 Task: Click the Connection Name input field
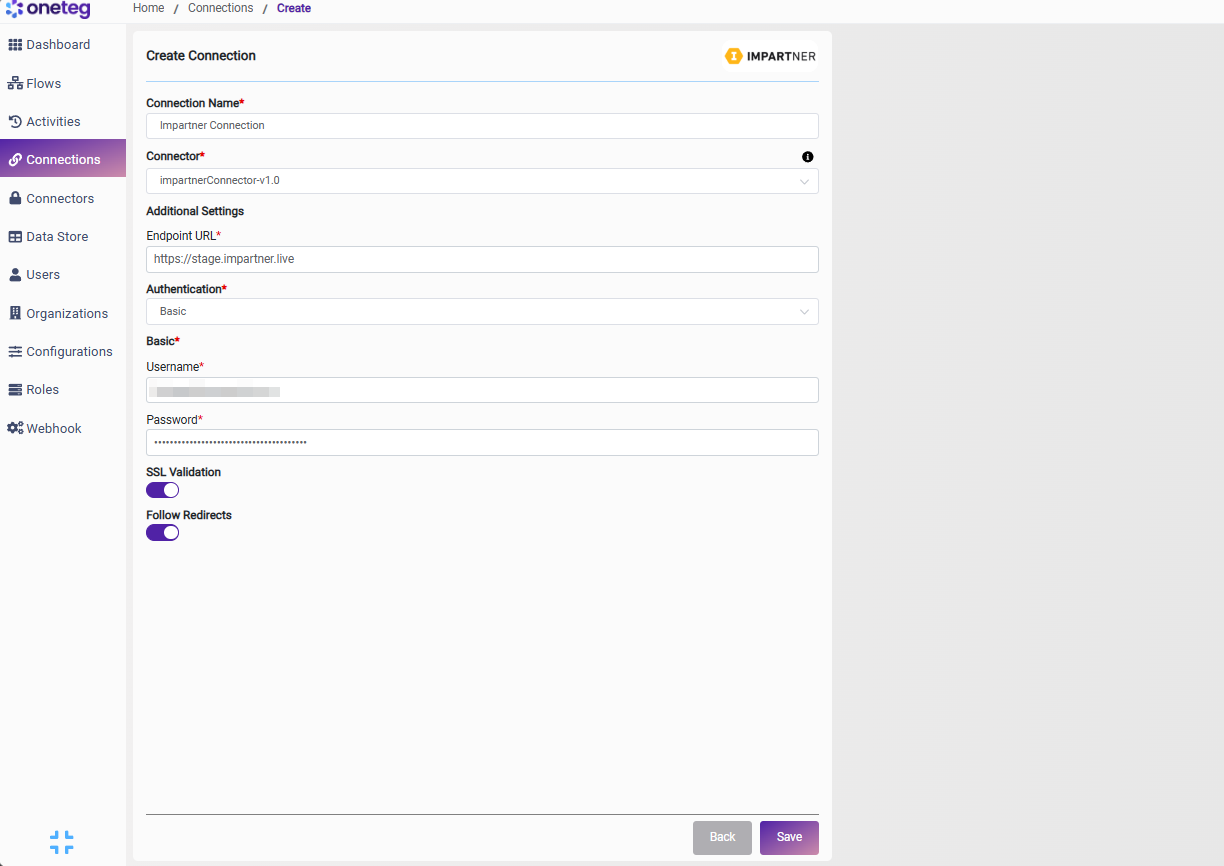point(482,126)
